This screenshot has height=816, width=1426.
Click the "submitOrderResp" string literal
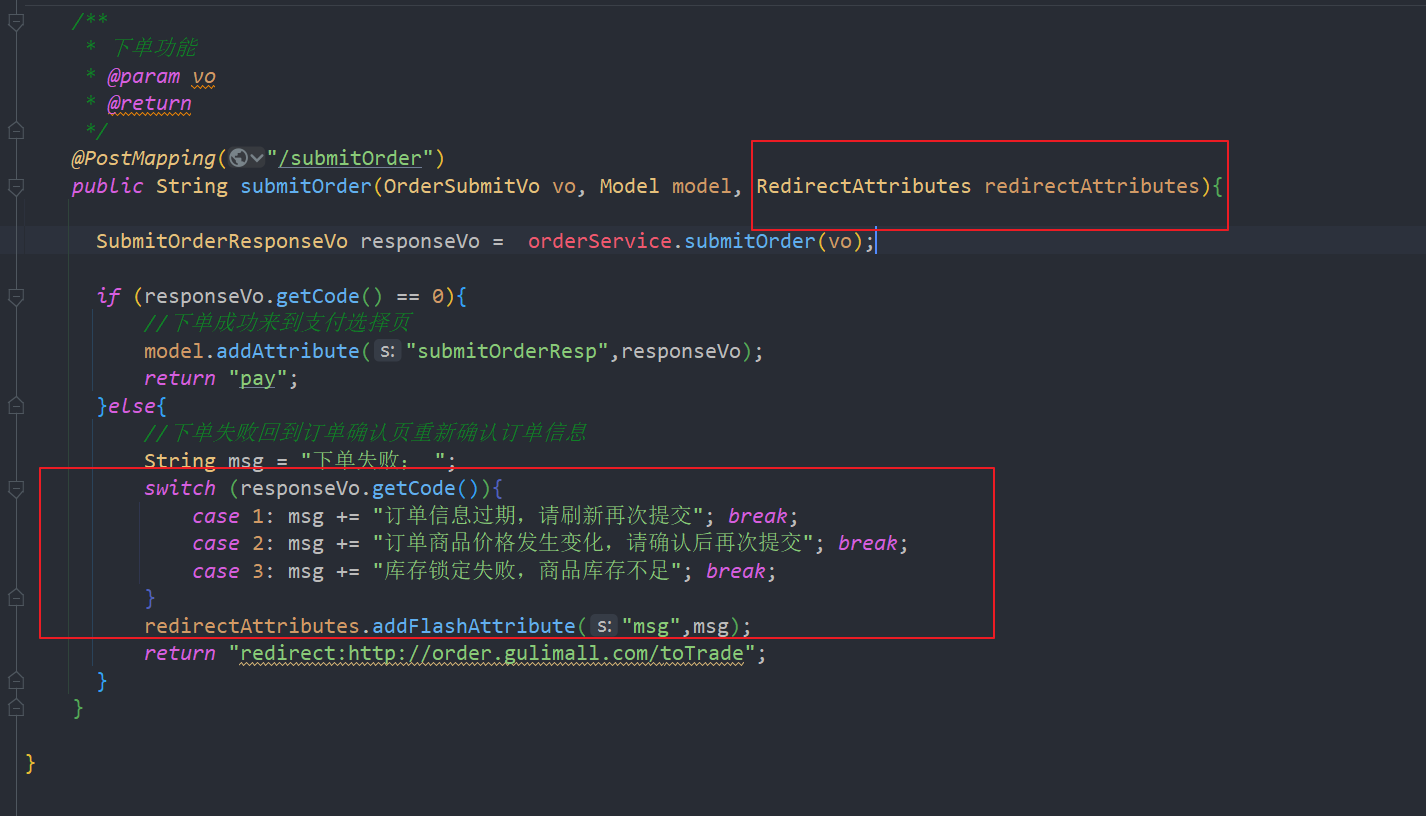tap(507, 351)
